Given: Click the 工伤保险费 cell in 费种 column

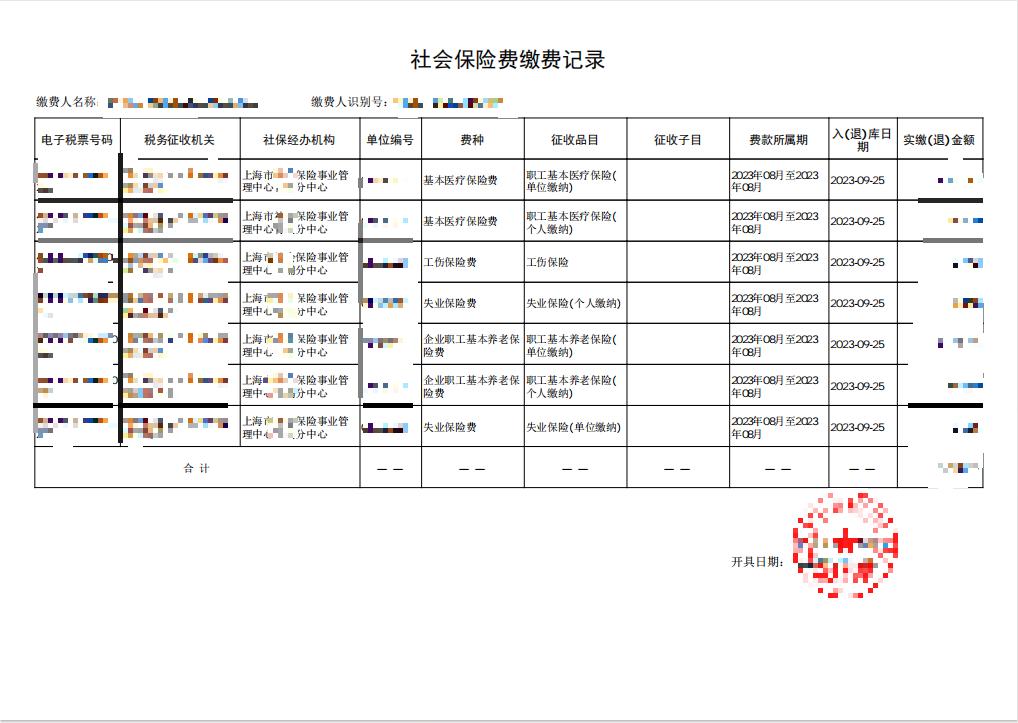Looking at the screenshot, I should [x=450, y=262].
